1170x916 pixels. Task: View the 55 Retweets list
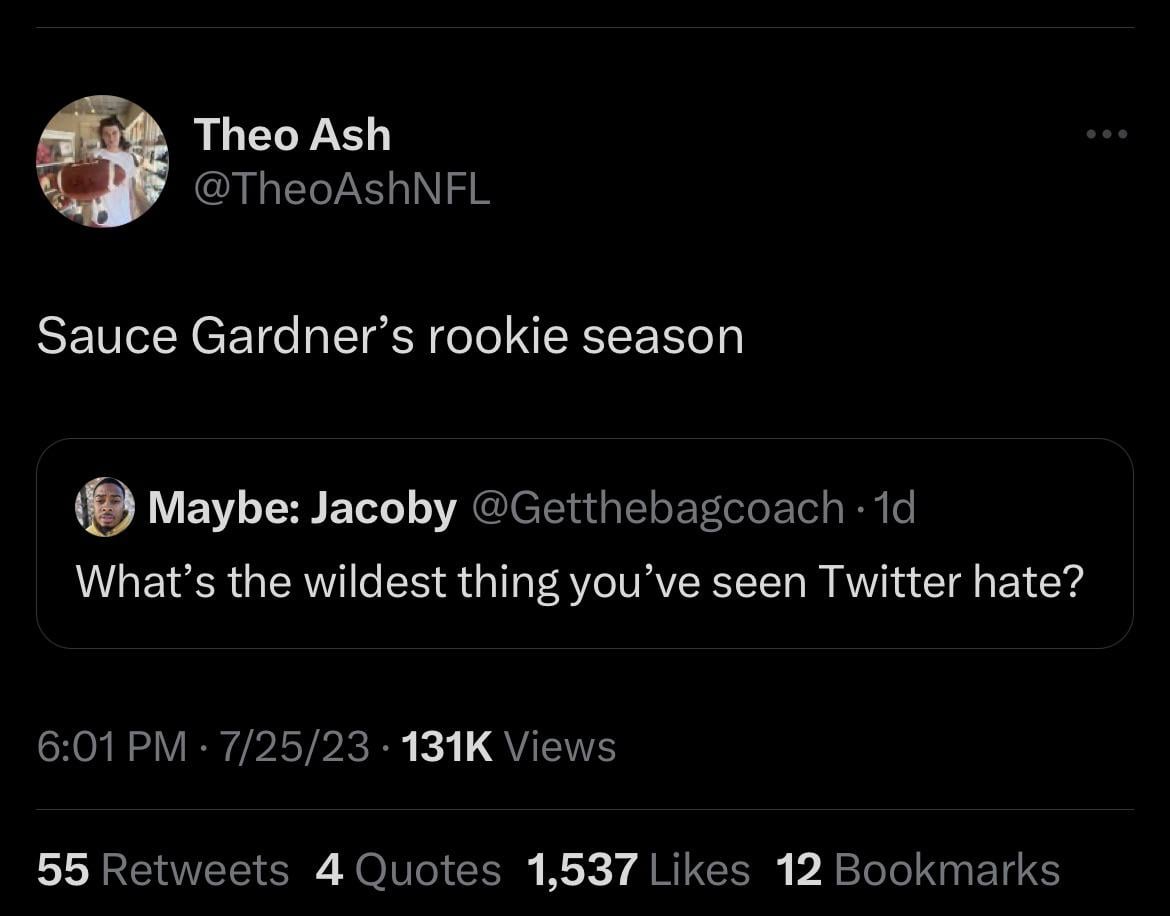(x=162, y=869)
